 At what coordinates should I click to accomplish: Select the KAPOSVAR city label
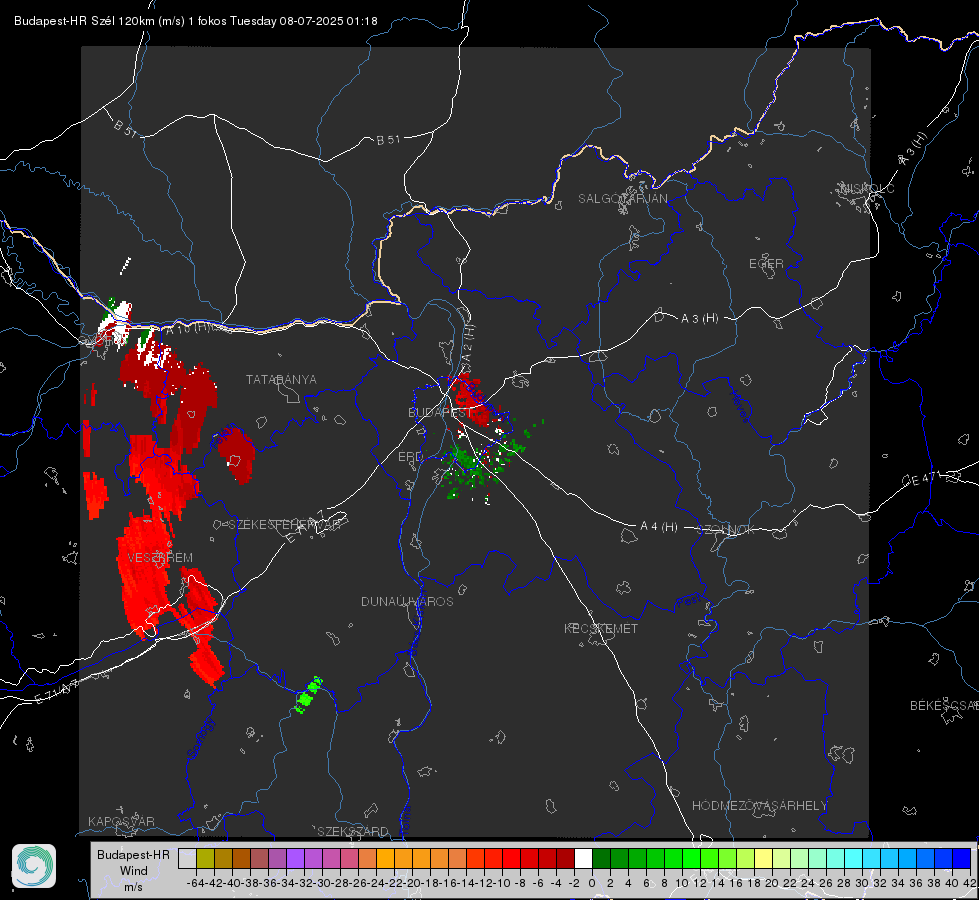click(x=121, y=821)
